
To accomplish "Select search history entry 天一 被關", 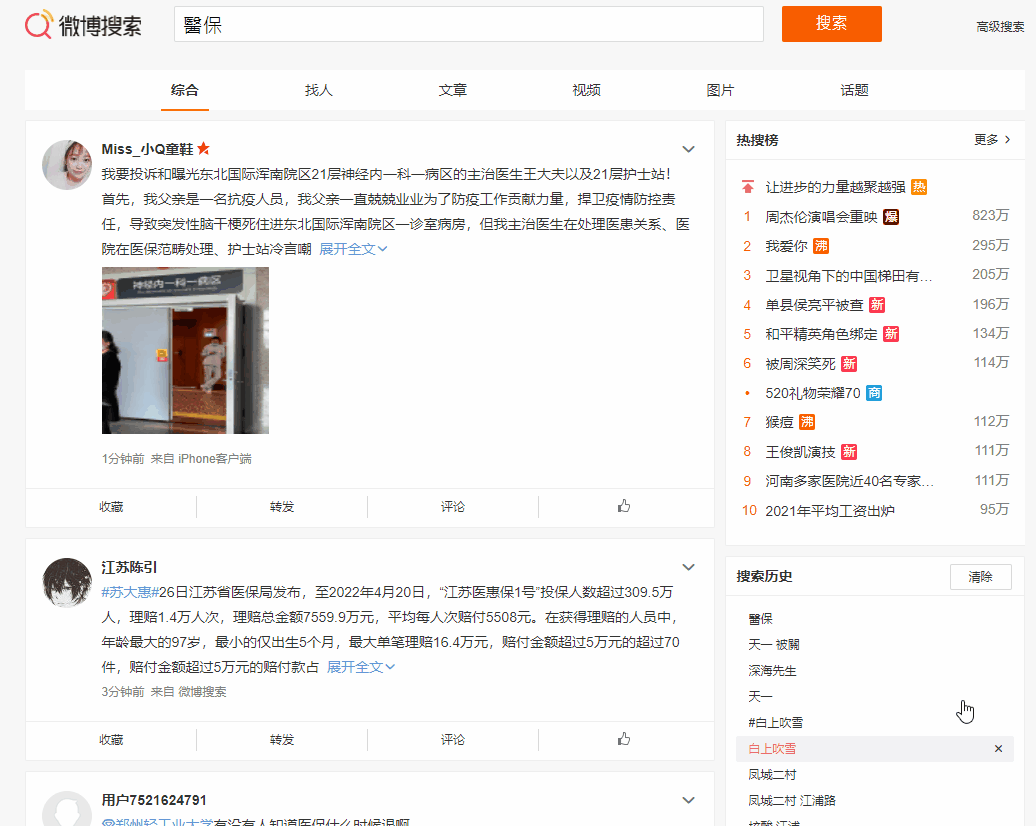I will pos(774,644).
